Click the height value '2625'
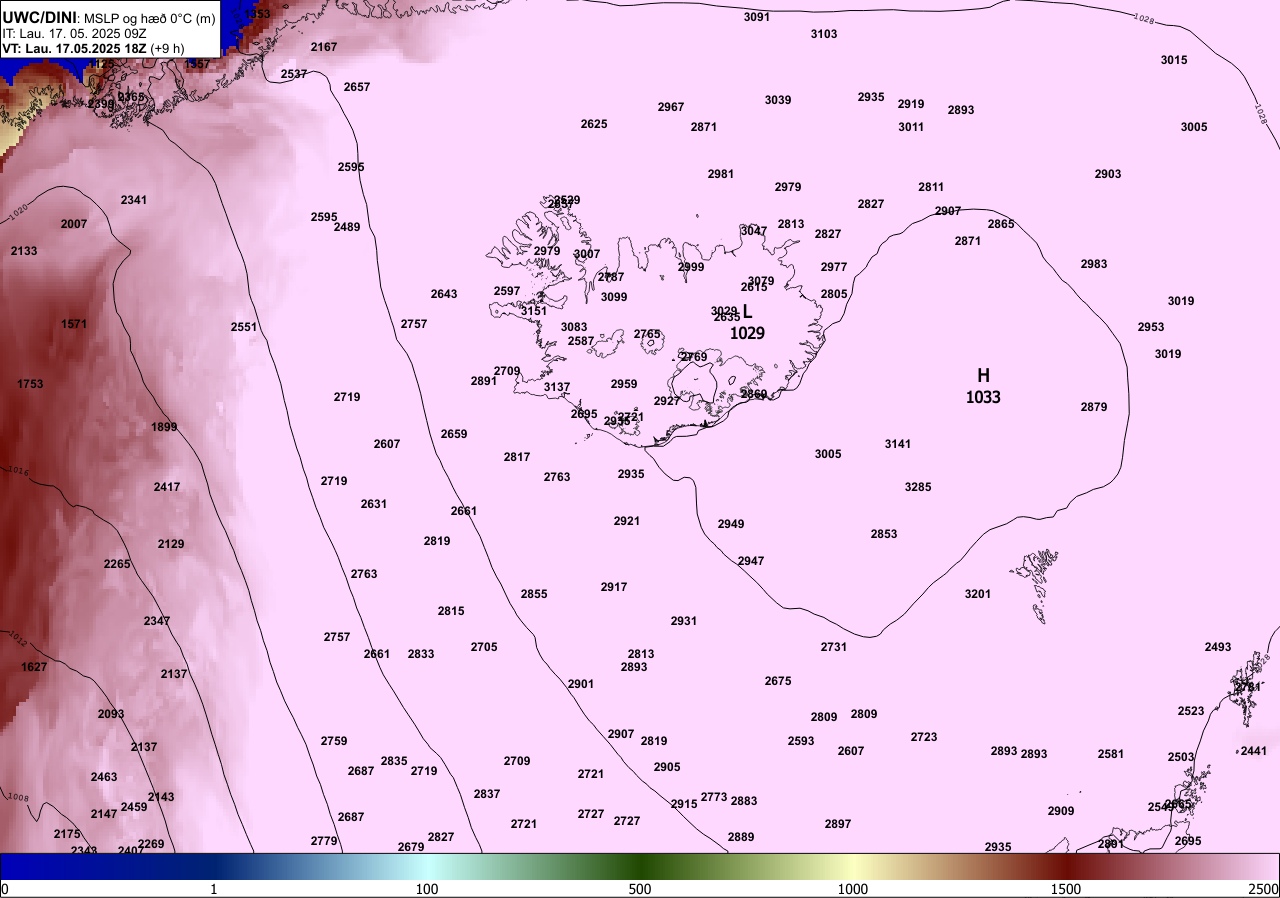This screenshot has width=1280, height=898. (x=594, y=124)
